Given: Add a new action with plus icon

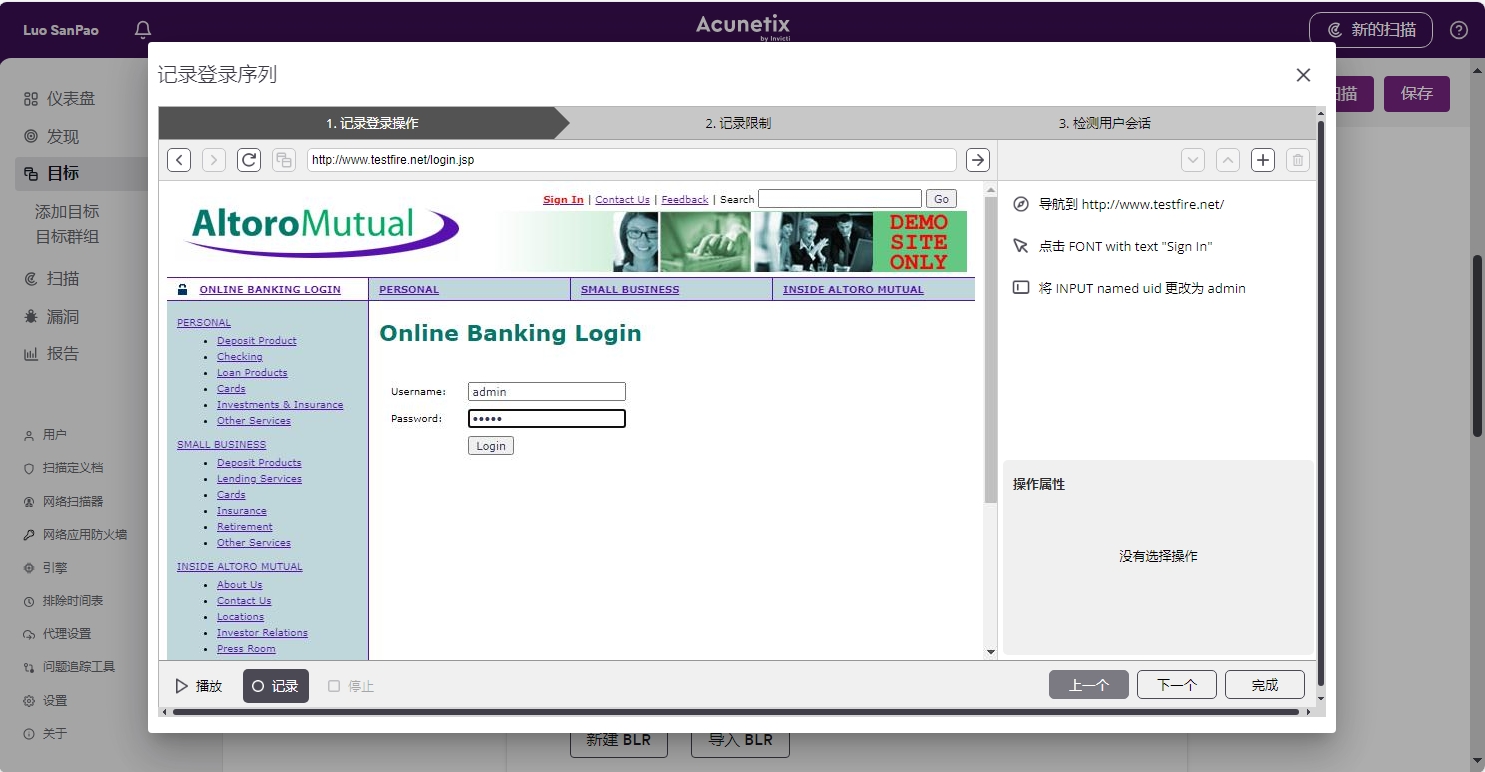Looking at the screenshot, I should 1263,159.
